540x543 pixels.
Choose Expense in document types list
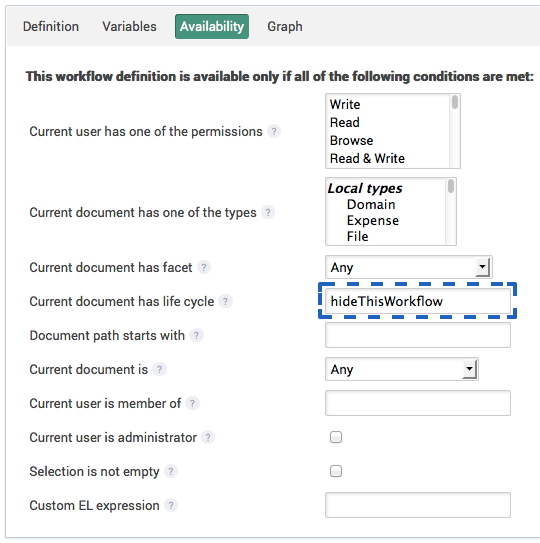point(373,221)
